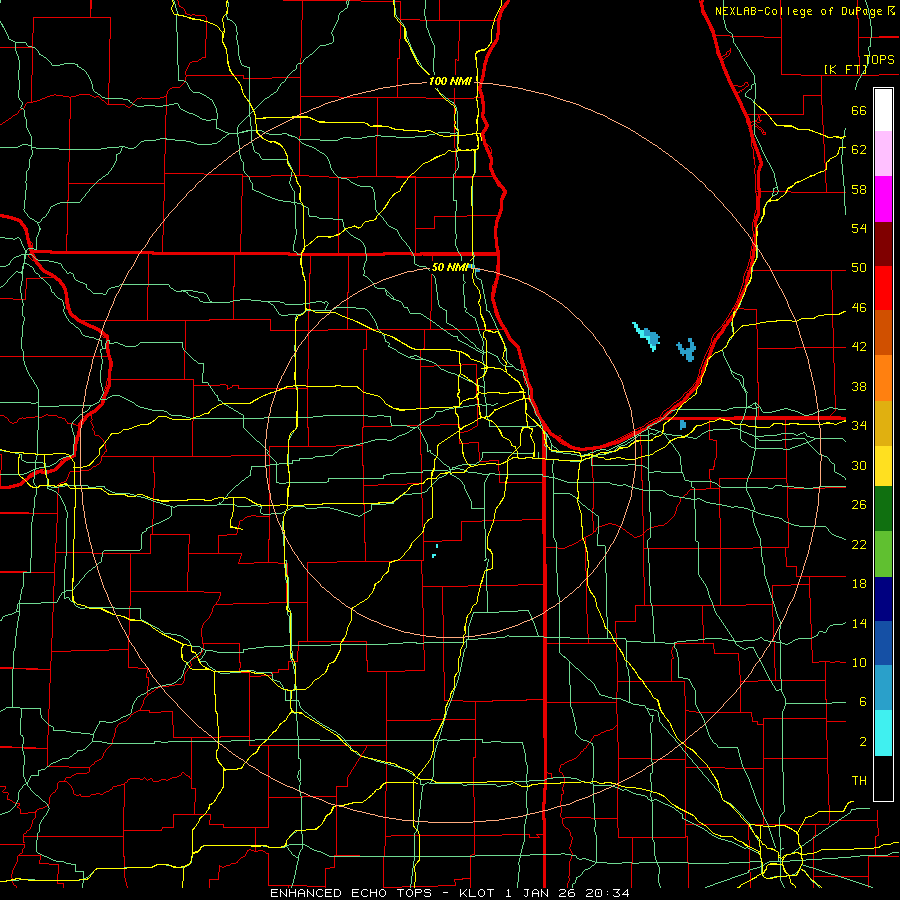The image size is (900, 900).
Task: Click the TOPS legend heading
Action: point(879,60)
